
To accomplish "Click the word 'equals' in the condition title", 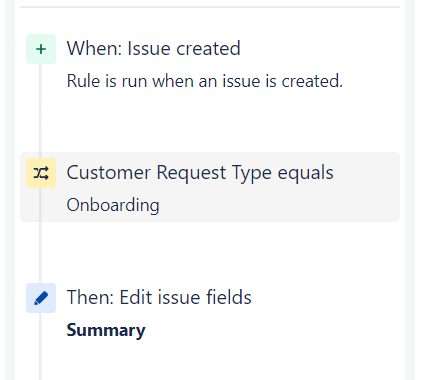I will [x=306, y=173].
